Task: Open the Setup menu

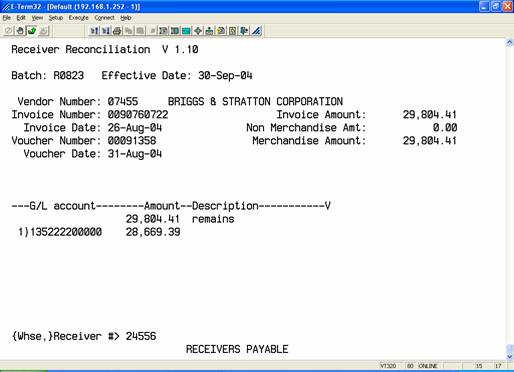Action: pos(56,18)
